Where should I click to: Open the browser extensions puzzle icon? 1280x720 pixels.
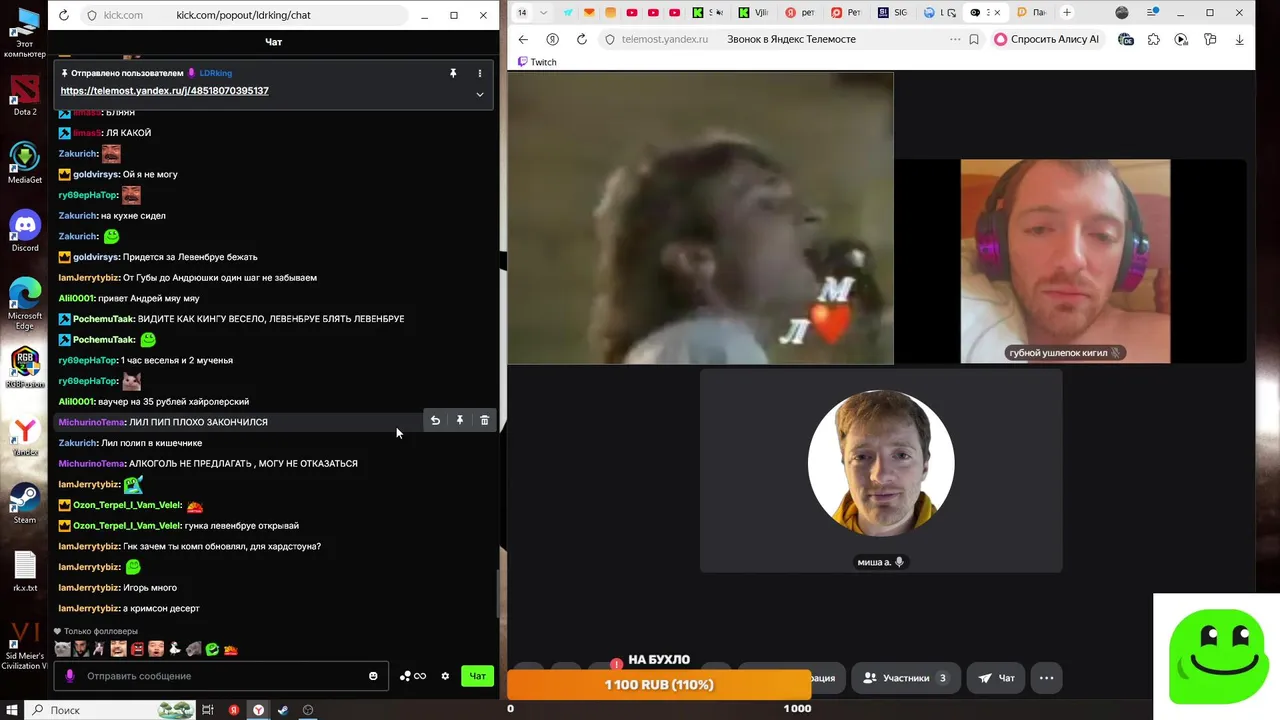pyautogui.click(x=1154, y=39)
